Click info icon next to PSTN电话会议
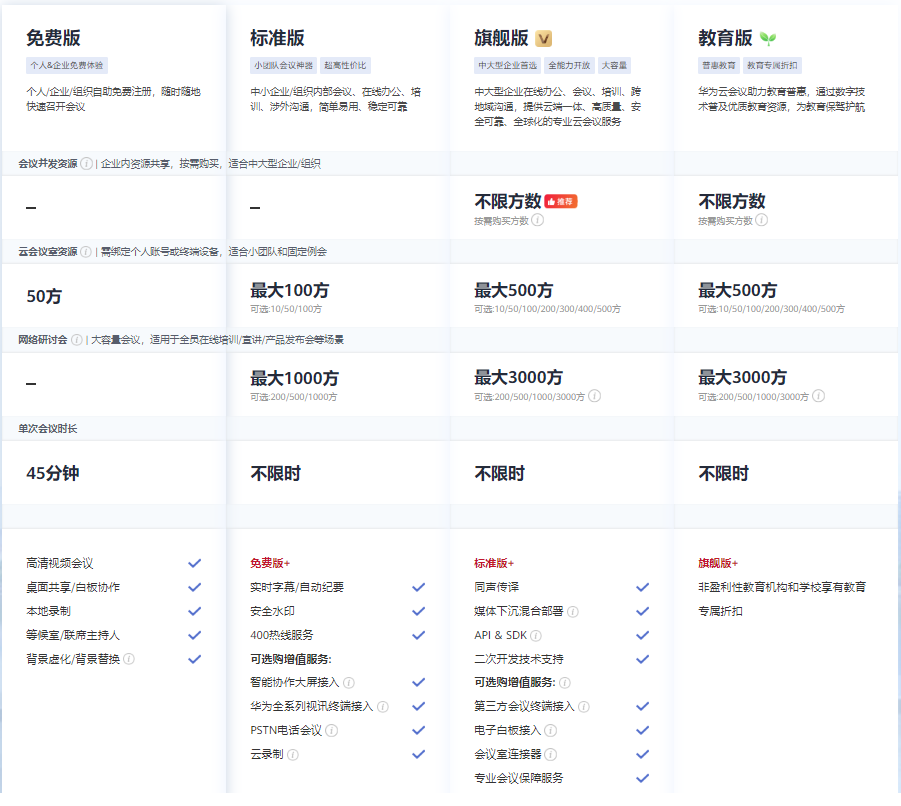 (332, 730)
